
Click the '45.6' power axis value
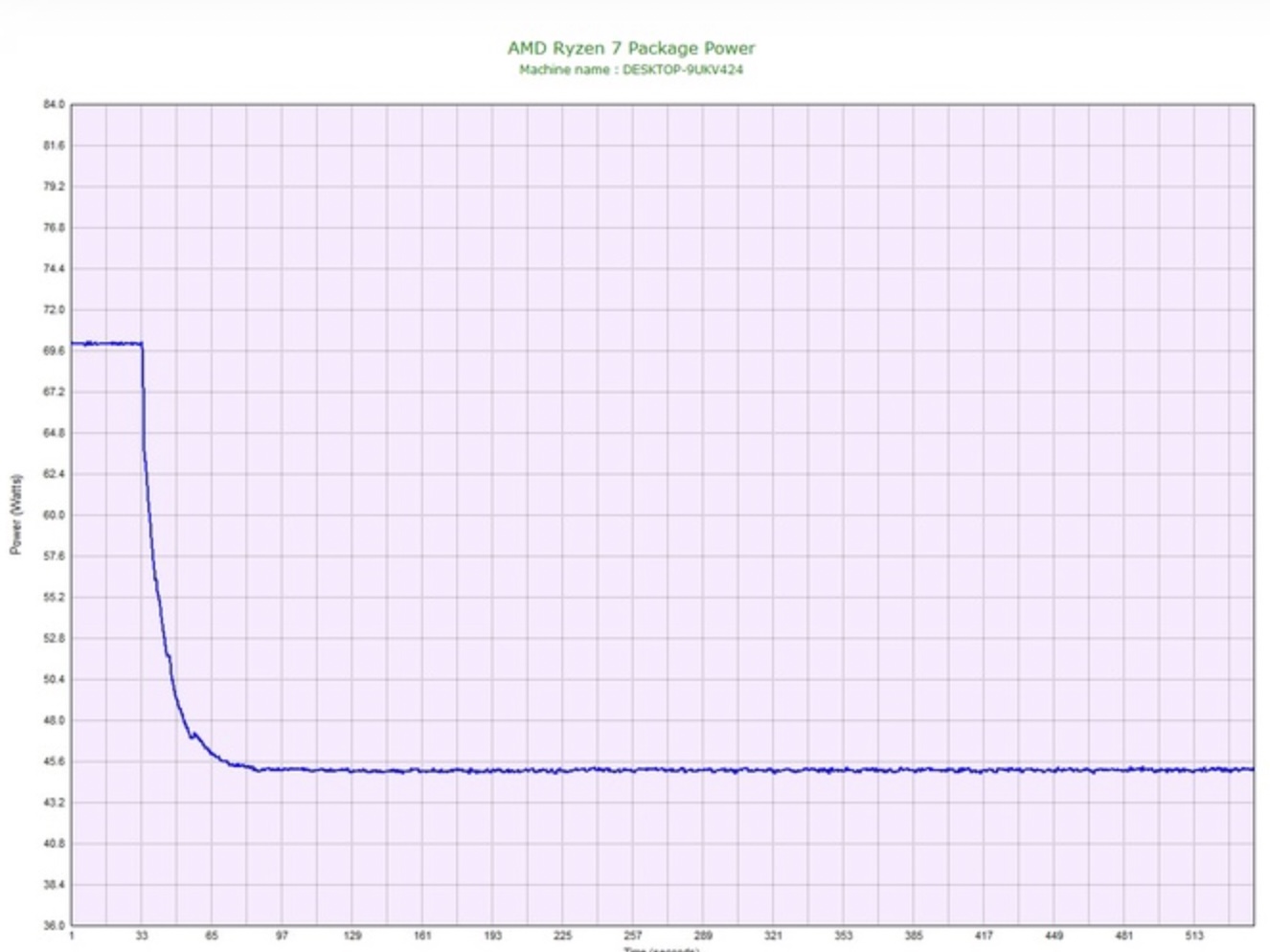(54, 761)
